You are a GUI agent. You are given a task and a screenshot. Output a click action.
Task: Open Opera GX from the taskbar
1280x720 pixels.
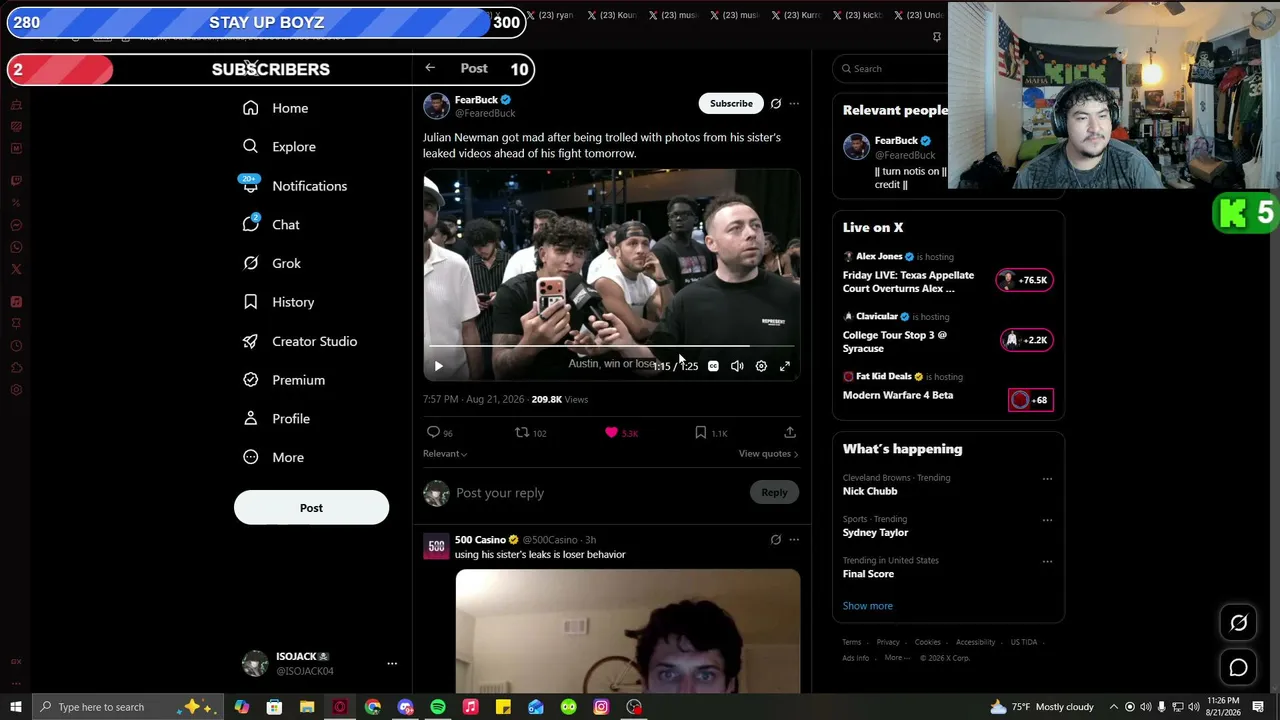(x=340, y=707)
